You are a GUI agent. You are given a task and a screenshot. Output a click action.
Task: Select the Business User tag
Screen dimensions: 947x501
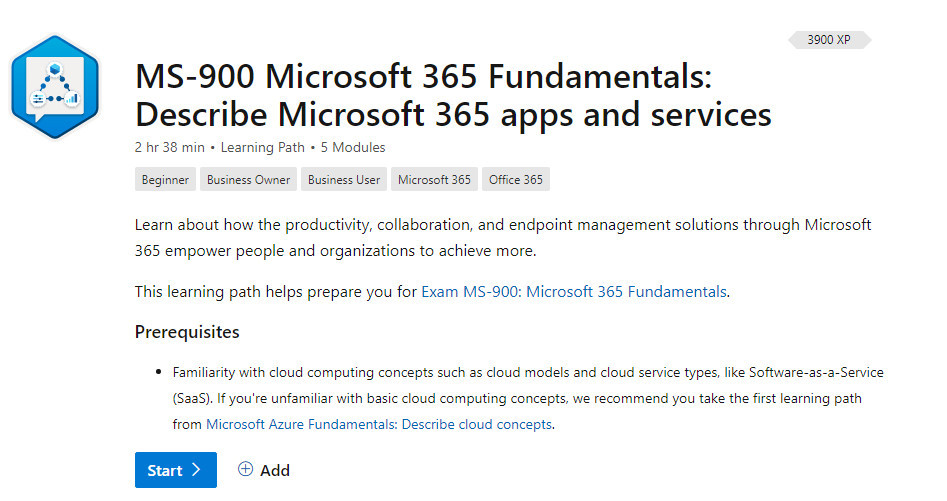pos(344,179)
